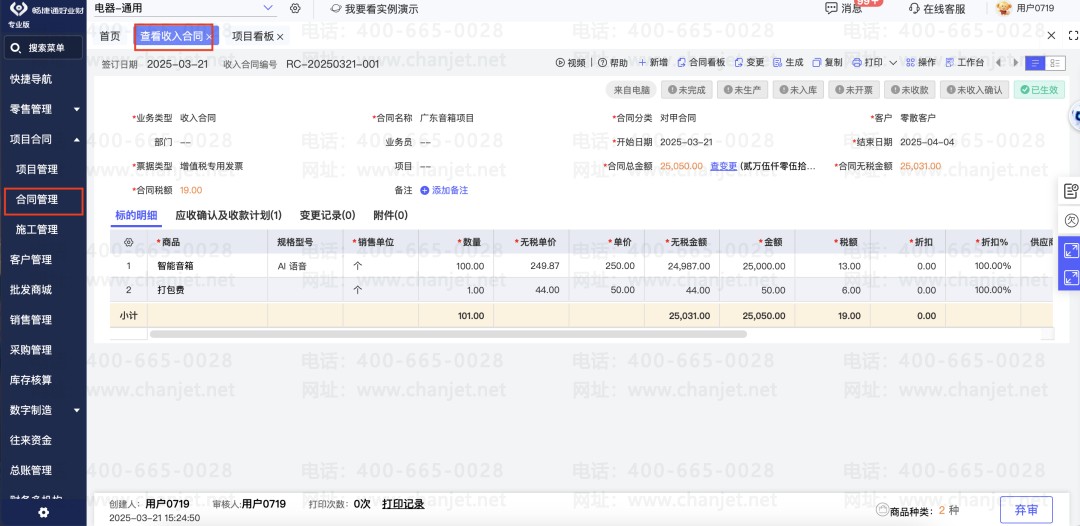Click the 打印记录 link
1080x526 pixels.
tap(403, 504)
